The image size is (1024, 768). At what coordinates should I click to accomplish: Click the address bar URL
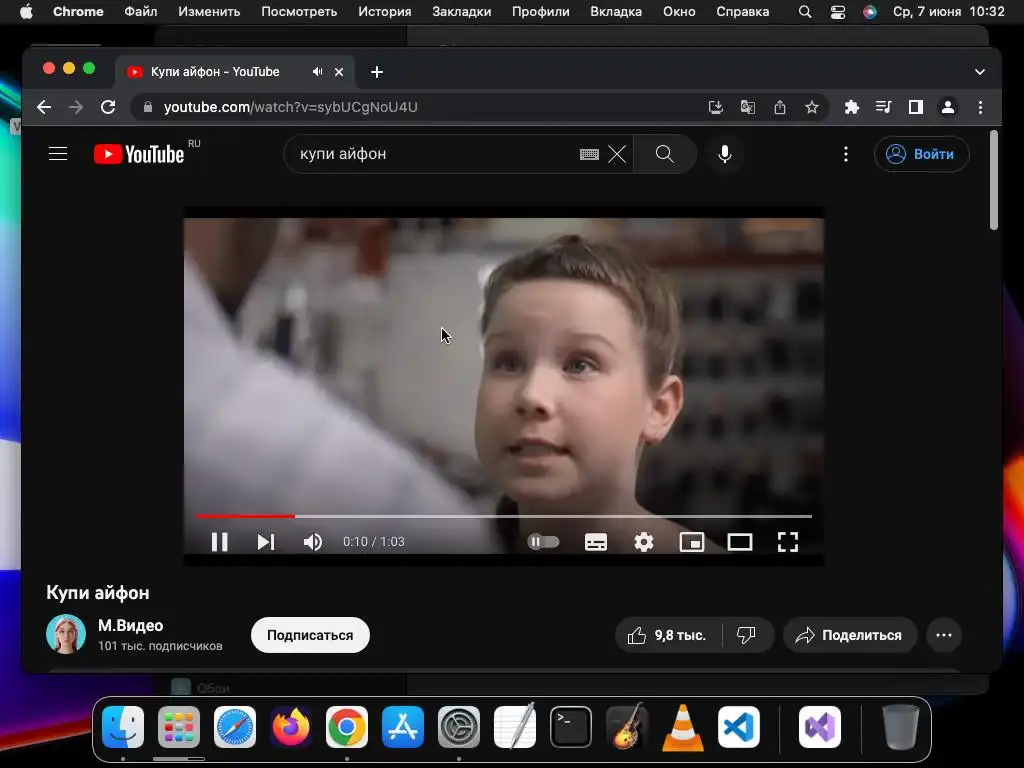coord(291,107)
